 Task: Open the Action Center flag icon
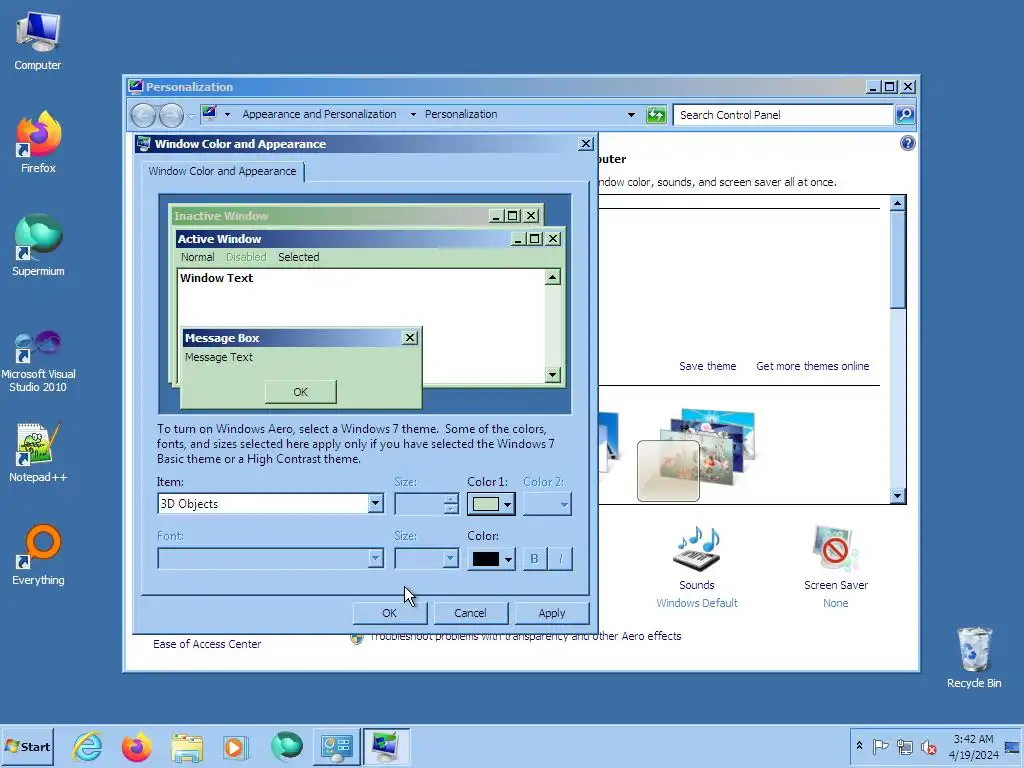(880, 746)
